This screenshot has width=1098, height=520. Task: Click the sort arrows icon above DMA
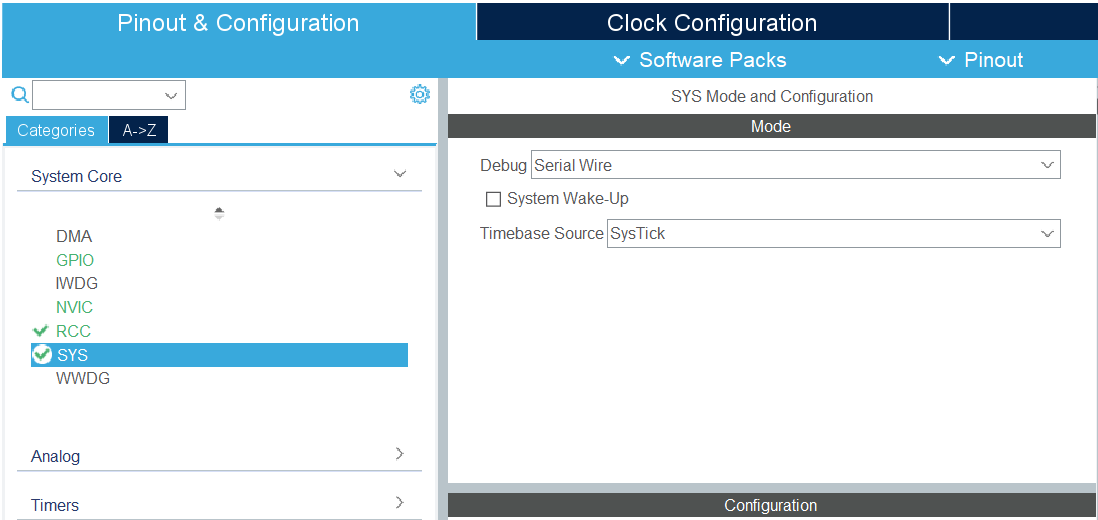point(219,213)
